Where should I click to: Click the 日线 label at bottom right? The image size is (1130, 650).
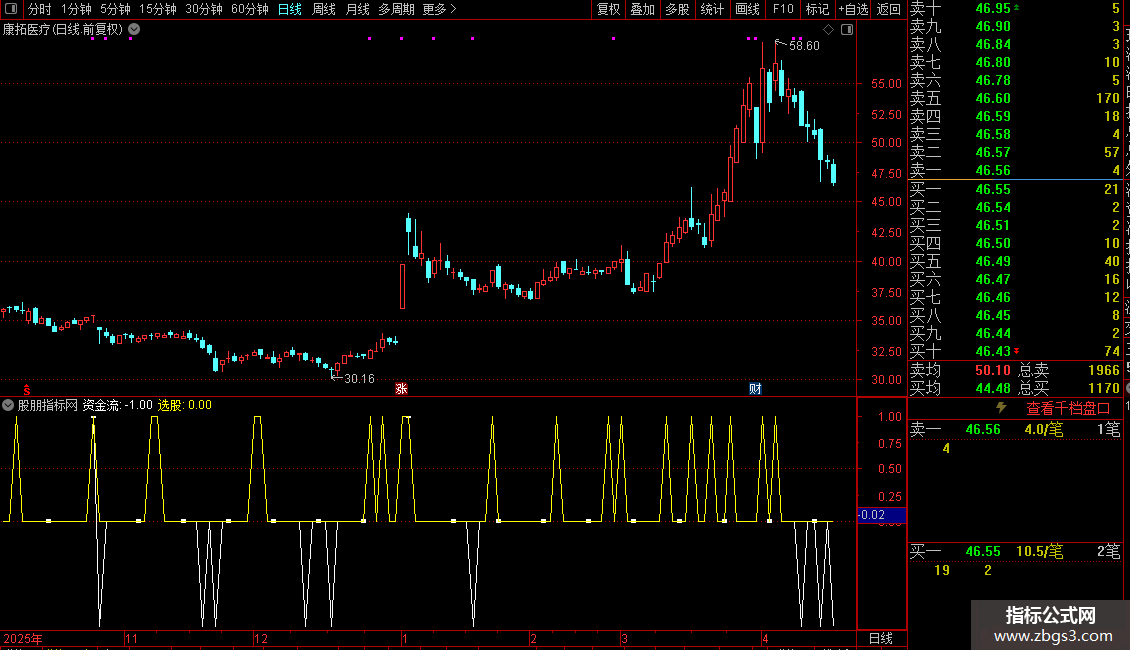click(x=881, y=638)
